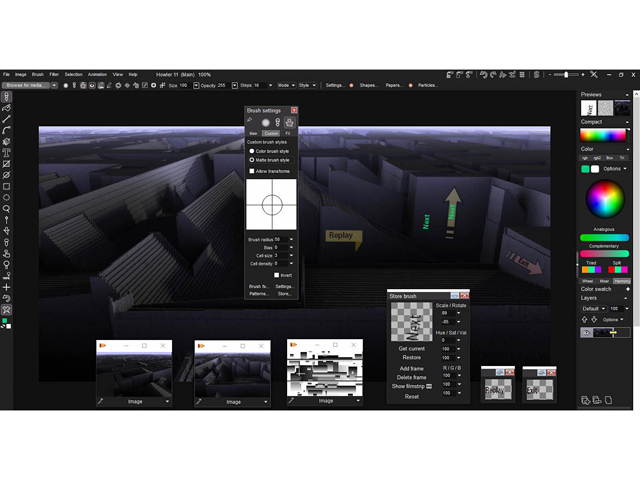Click the undo arrow in the title bar
Image resolution: width=640 pixels, height=480 pixels.
(x=483, y=74)
